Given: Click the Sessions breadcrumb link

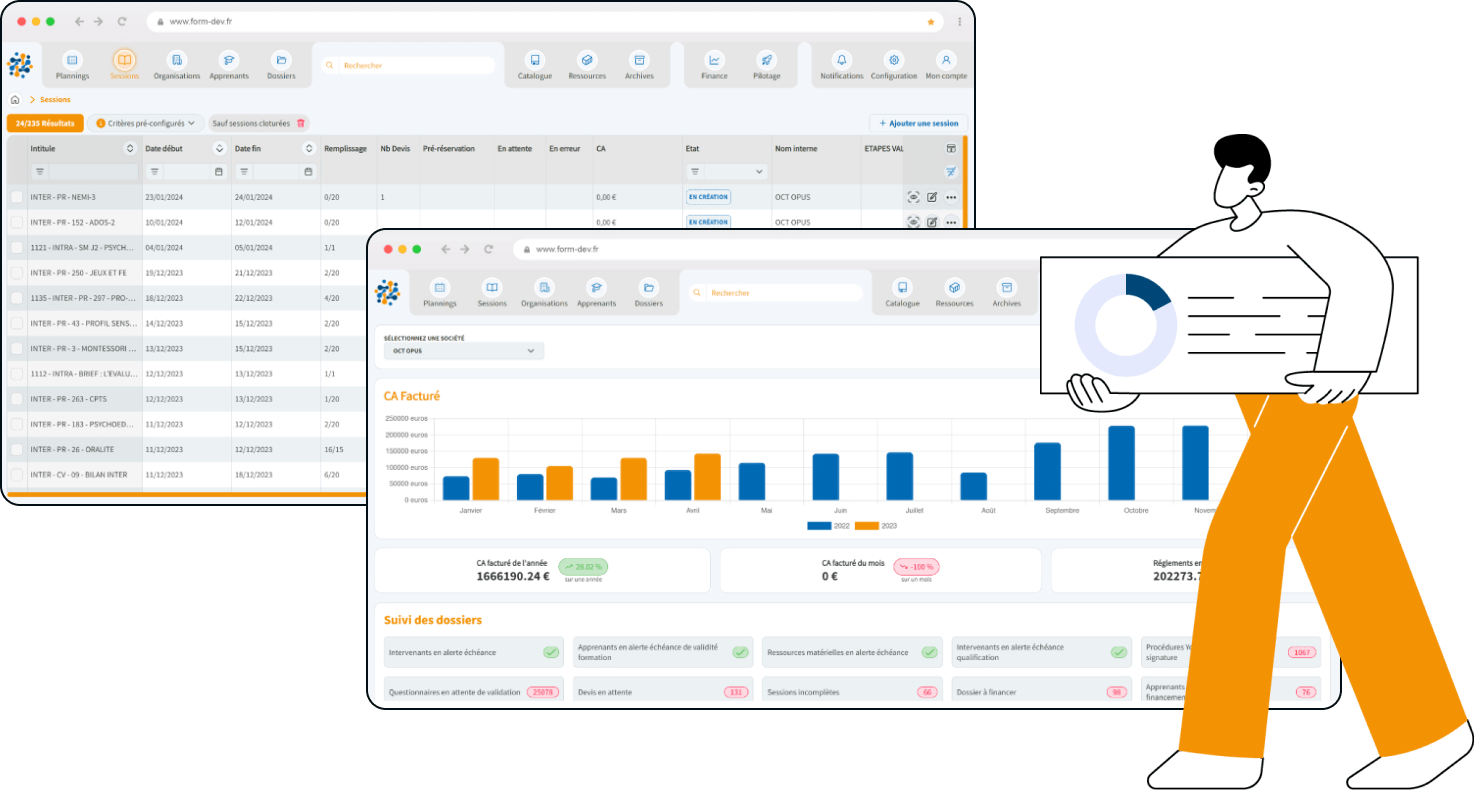Looking at the screenshot, I should click(55, 100).
